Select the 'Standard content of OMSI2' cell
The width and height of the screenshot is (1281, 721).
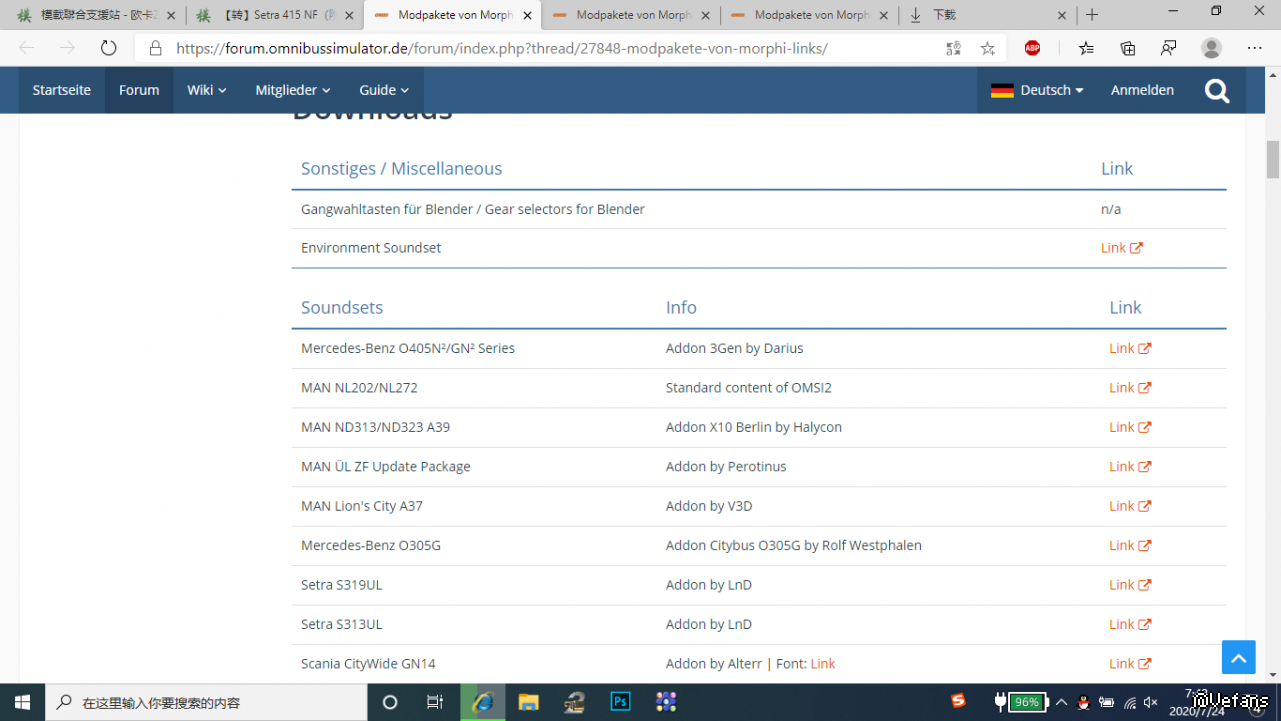click(749, 388)
